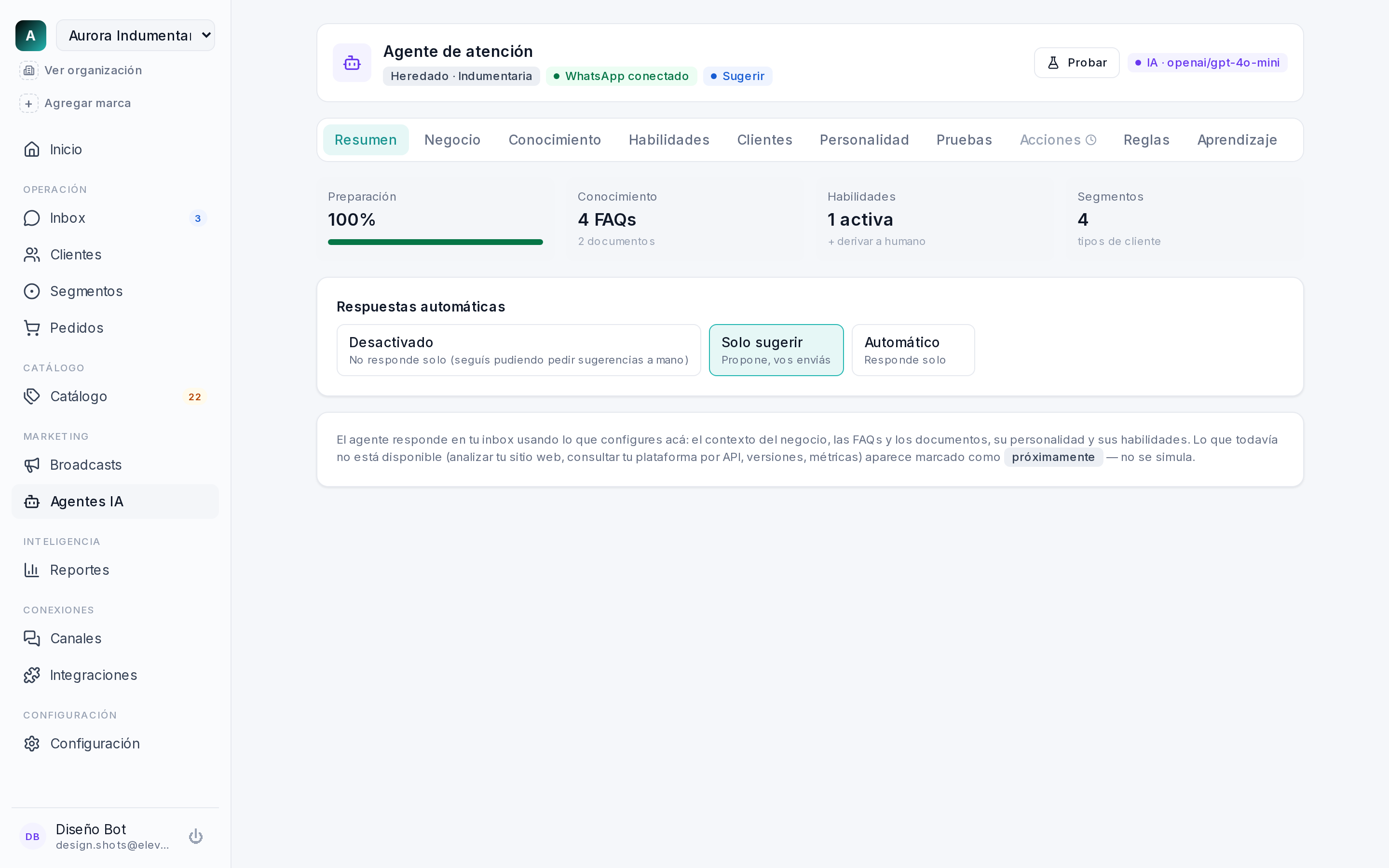Viewport: 1389px width, 868px height.
Task: Switch to the Habilidades tab
Action: [x=668, y=140]
